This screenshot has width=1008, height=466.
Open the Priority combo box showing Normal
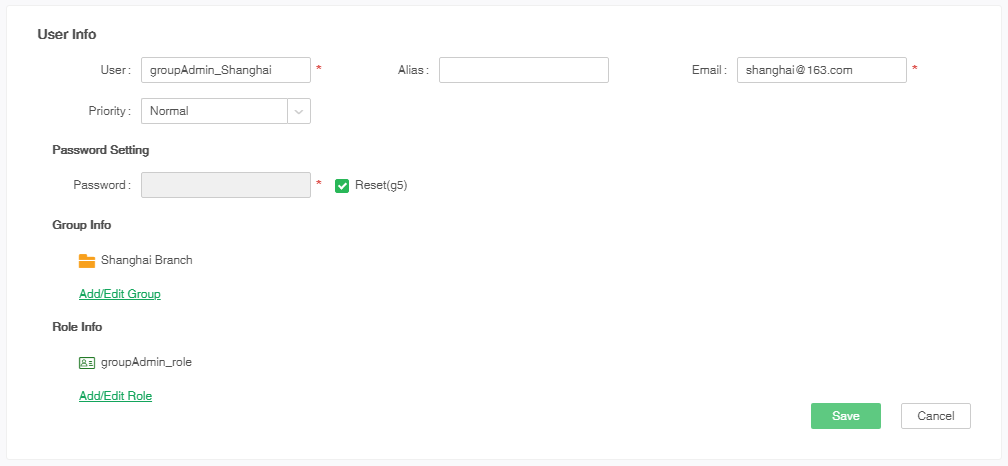(226, 111)
